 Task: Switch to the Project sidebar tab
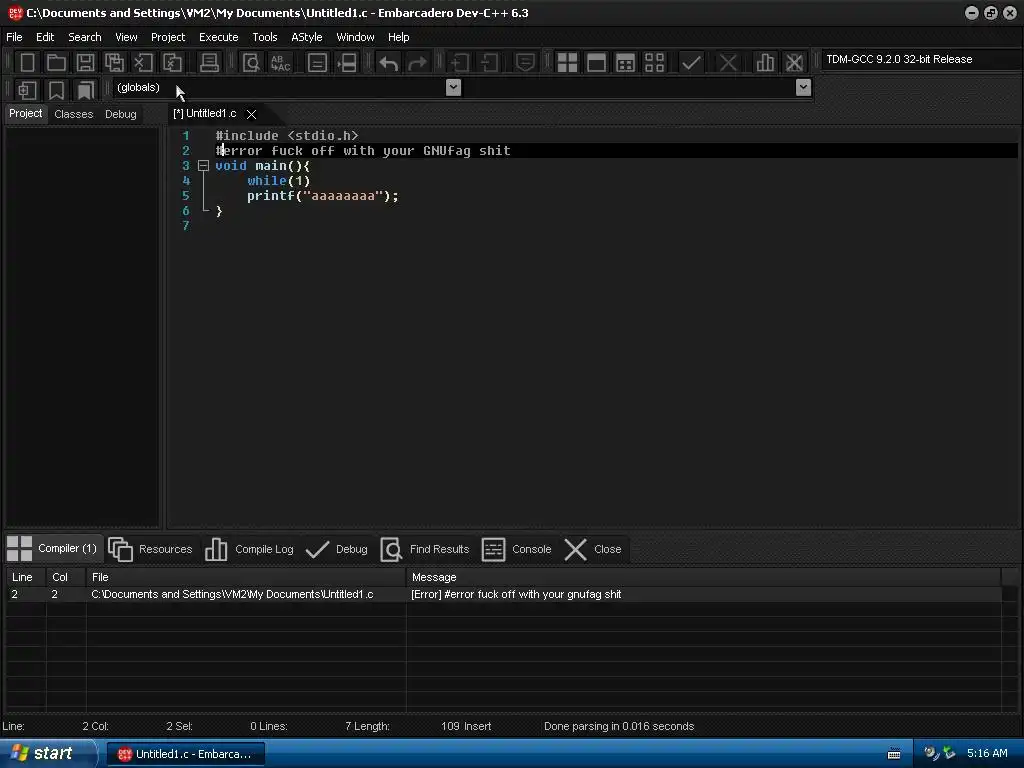coord(25,114)
